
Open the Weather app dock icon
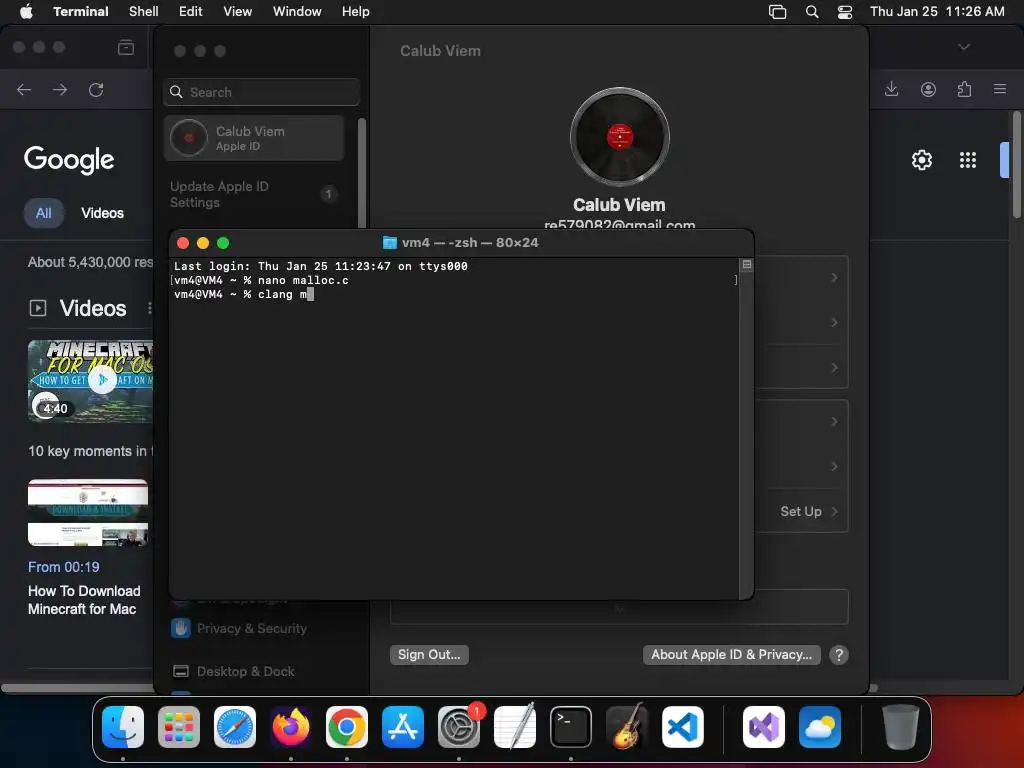point(820,727)
